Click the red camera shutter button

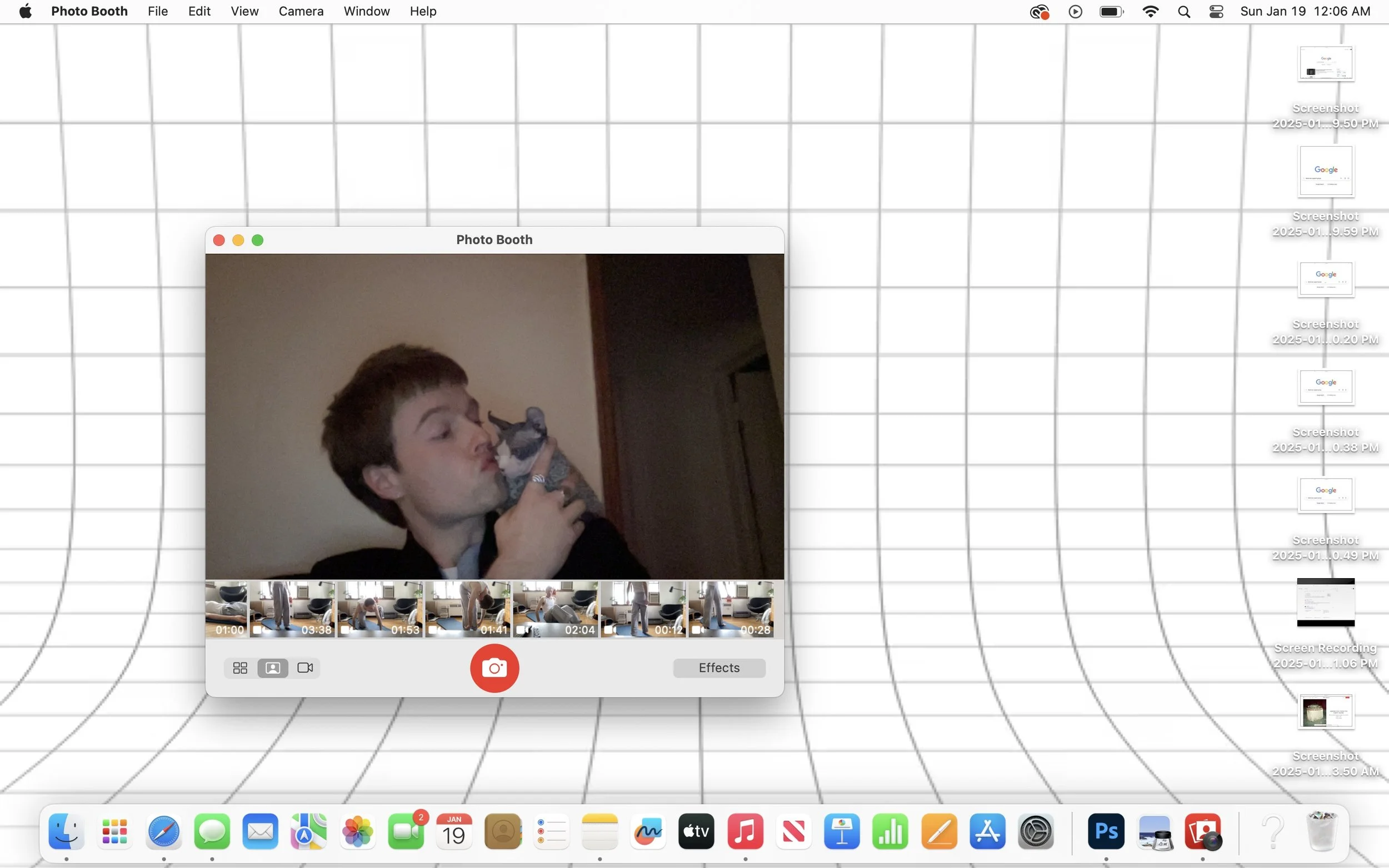point(494,668)
